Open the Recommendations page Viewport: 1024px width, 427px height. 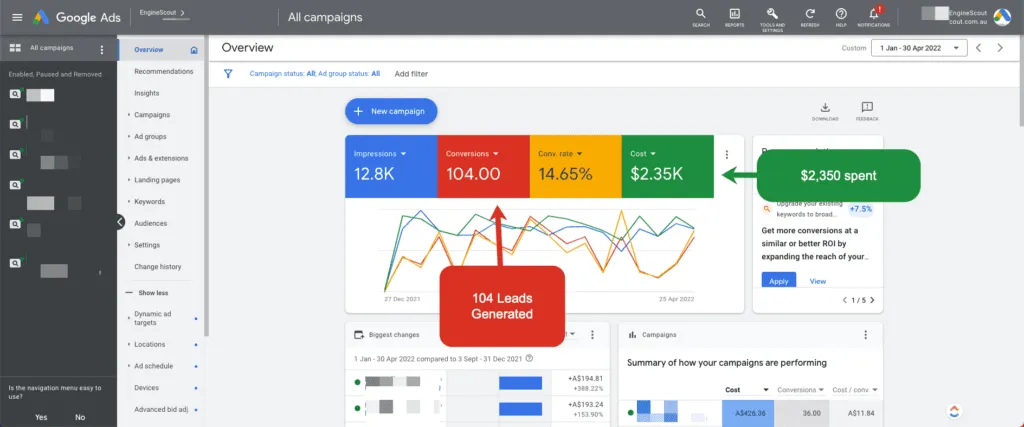point(163,72)
